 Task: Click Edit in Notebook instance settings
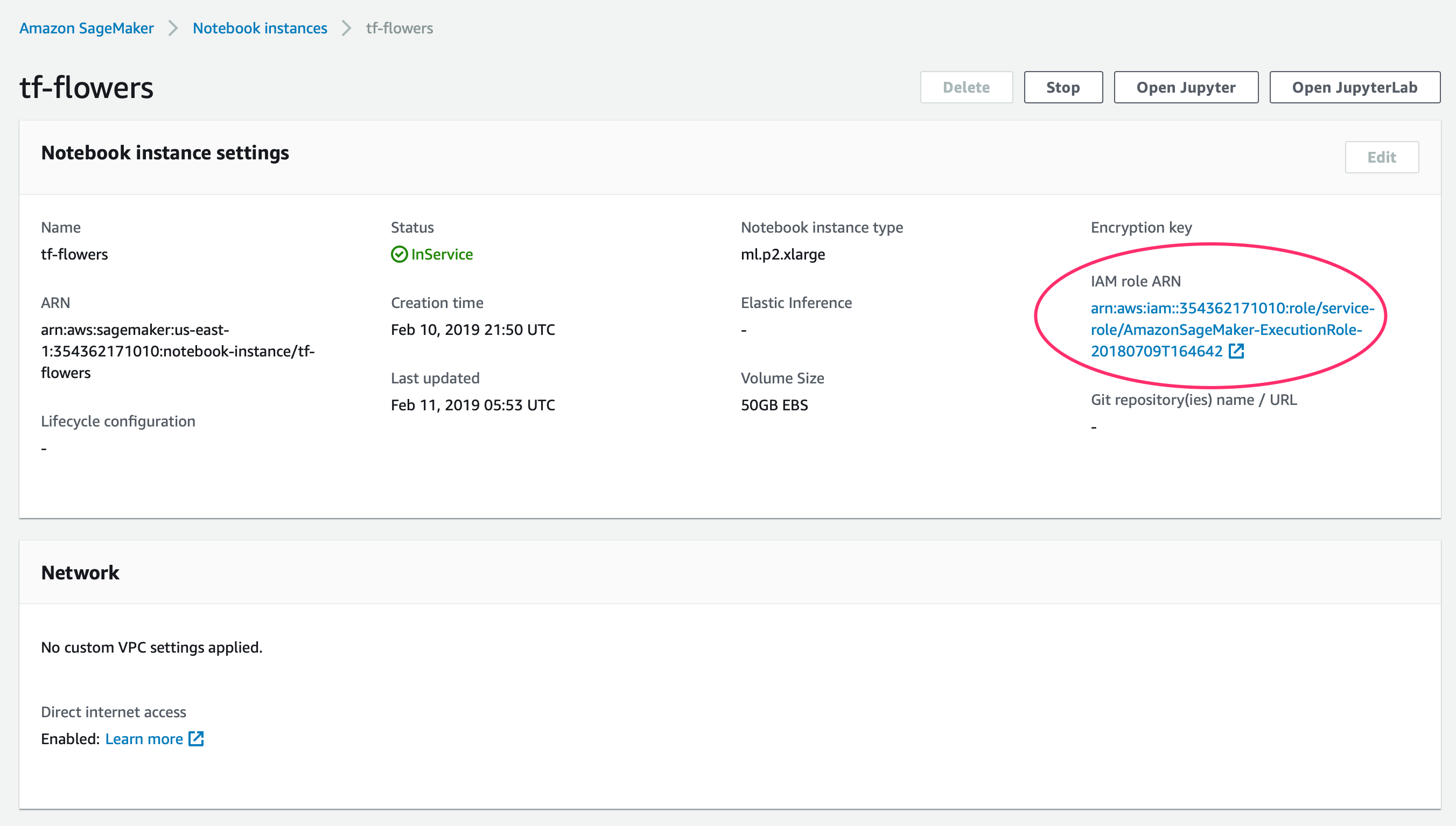1381,157
